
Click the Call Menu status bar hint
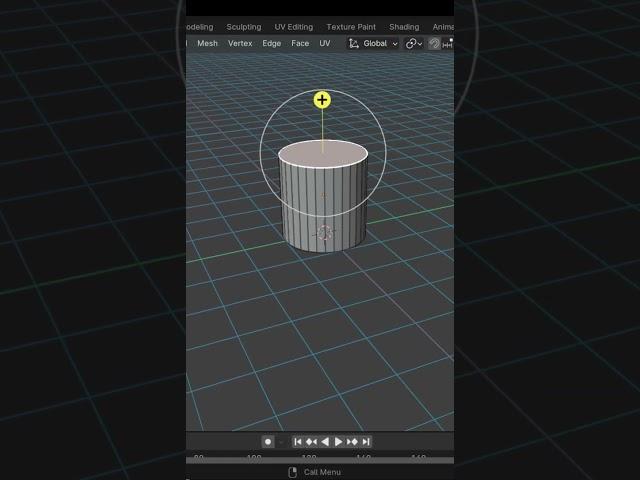pos(322,472)
